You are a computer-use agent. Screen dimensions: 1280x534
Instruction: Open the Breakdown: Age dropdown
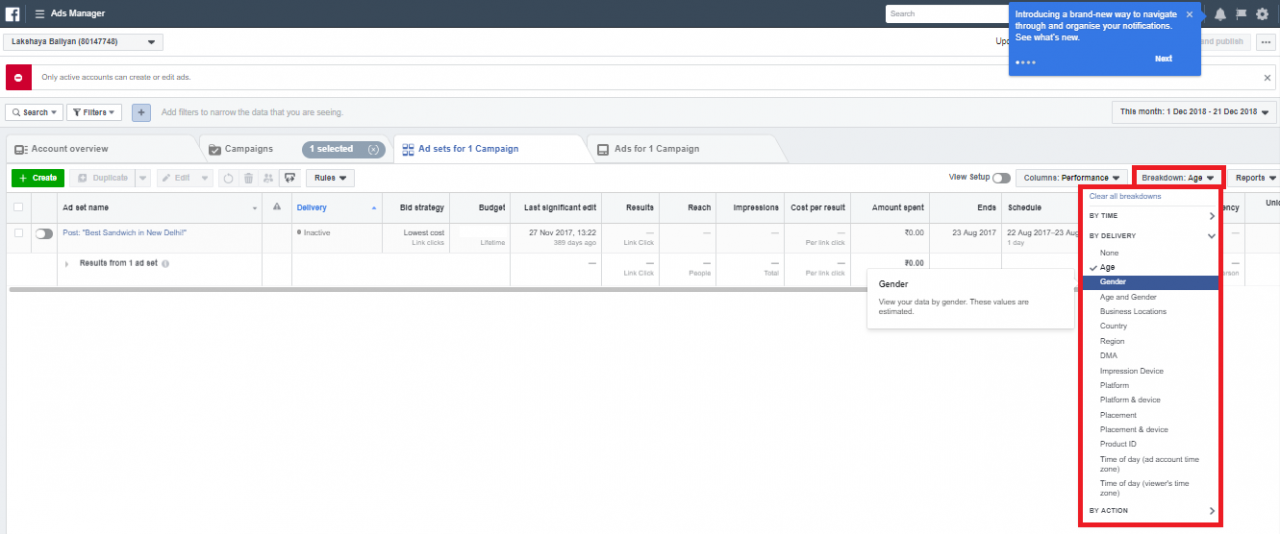[x=1178, y=178]
